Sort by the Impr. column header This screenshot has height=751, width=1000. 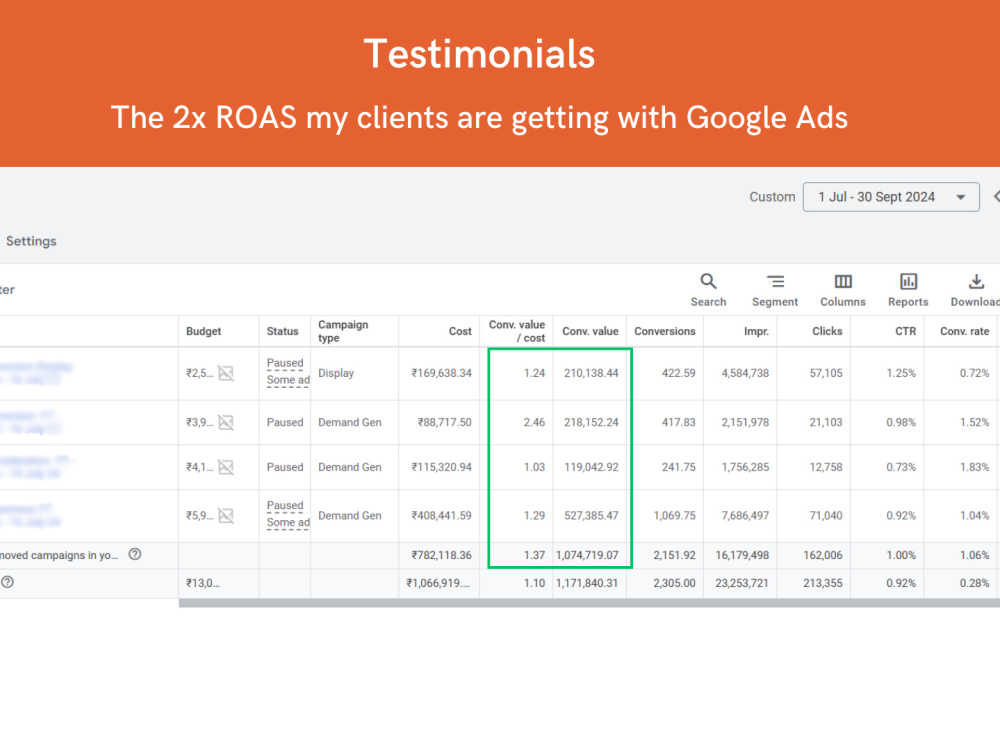tap(756, 332)
